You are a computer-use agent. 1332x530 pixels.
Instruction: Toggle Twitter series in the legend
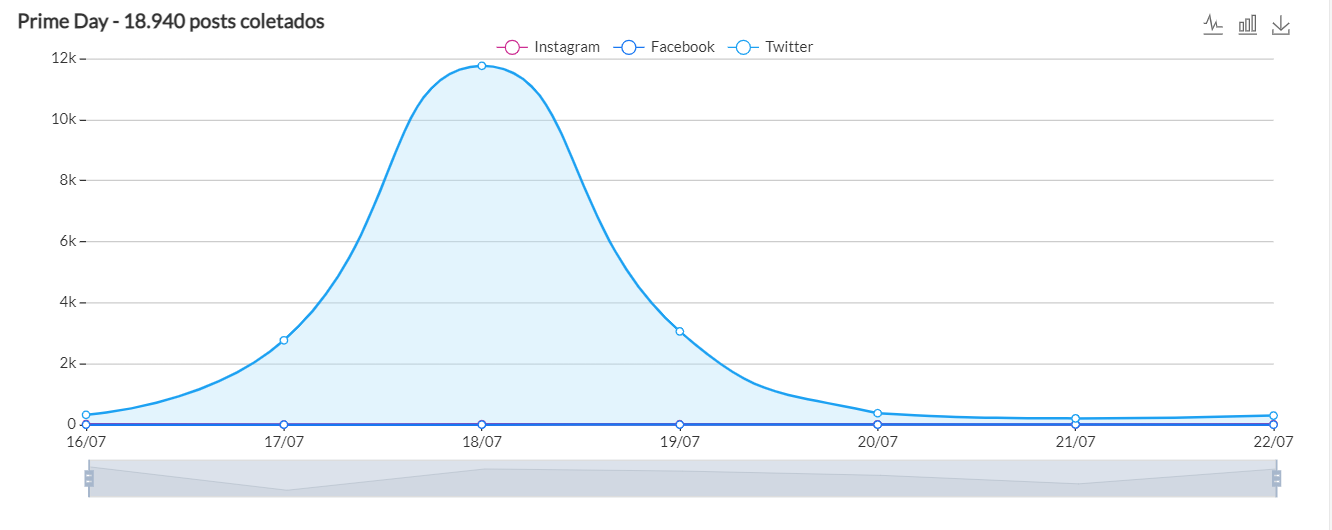coord(775,47)
